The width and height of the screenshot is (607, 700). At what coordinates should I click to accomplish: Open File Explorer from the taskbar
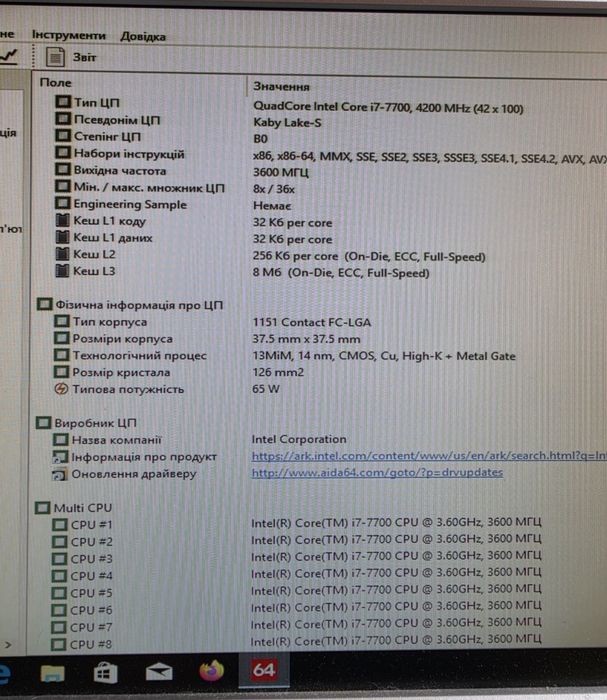[x=53, y=673]
